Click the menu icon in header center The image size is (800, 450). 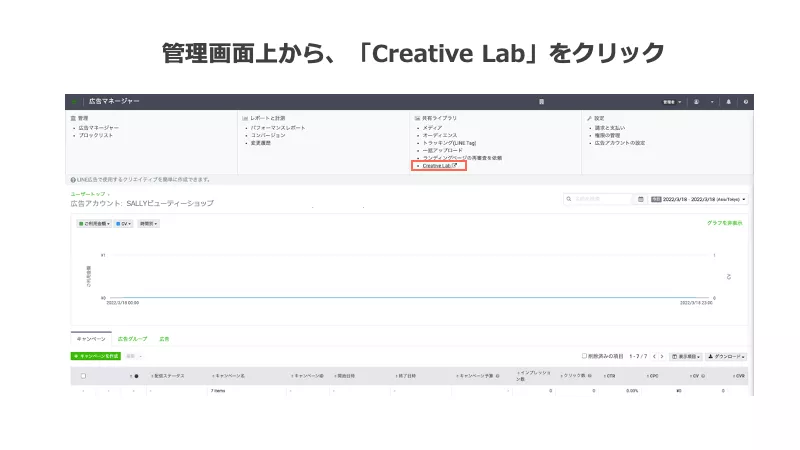(x=541, y=102)
